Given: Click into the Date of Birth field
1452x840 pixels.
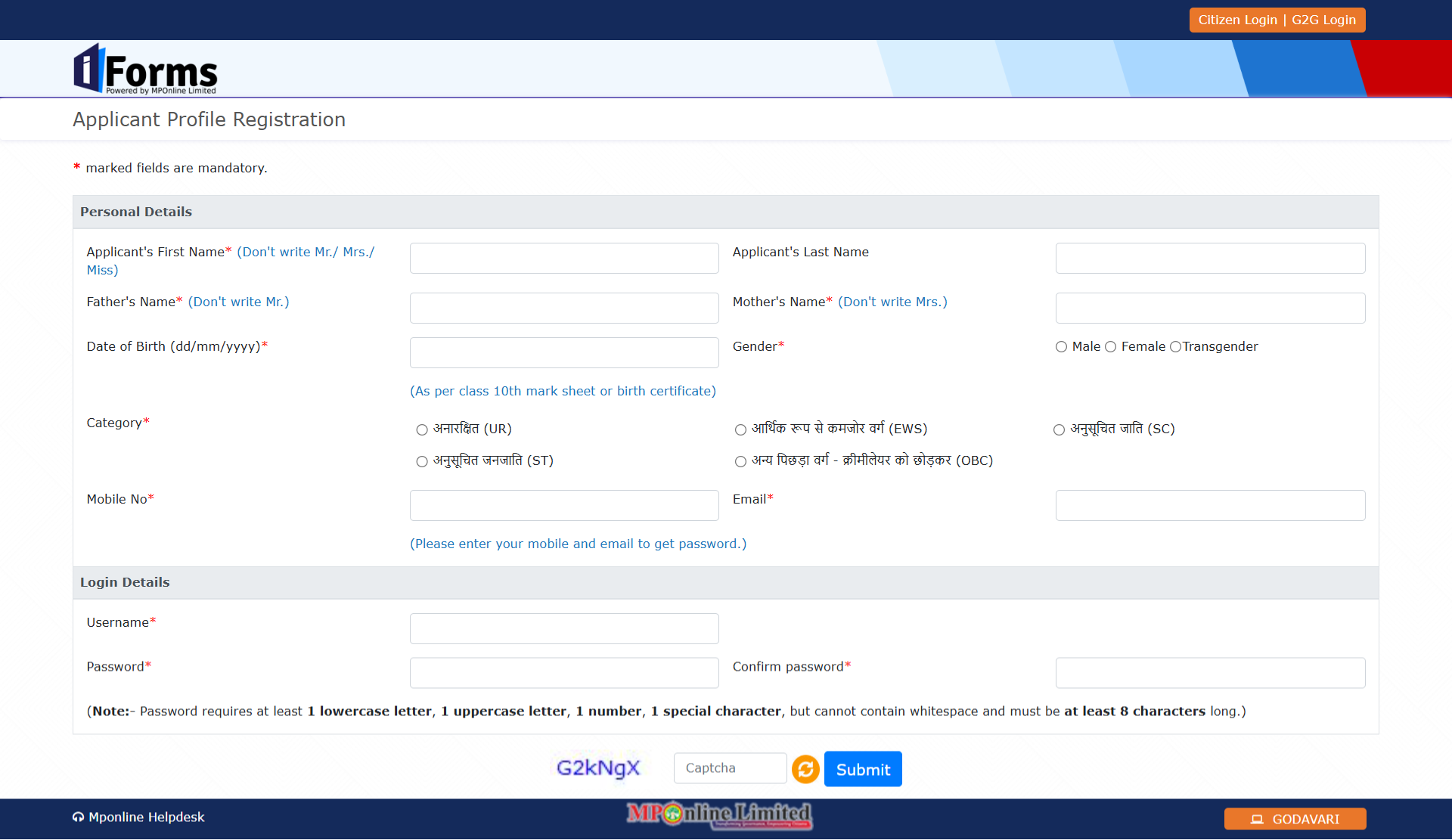Looking at the screenshot, I should [x=564, y=352].
